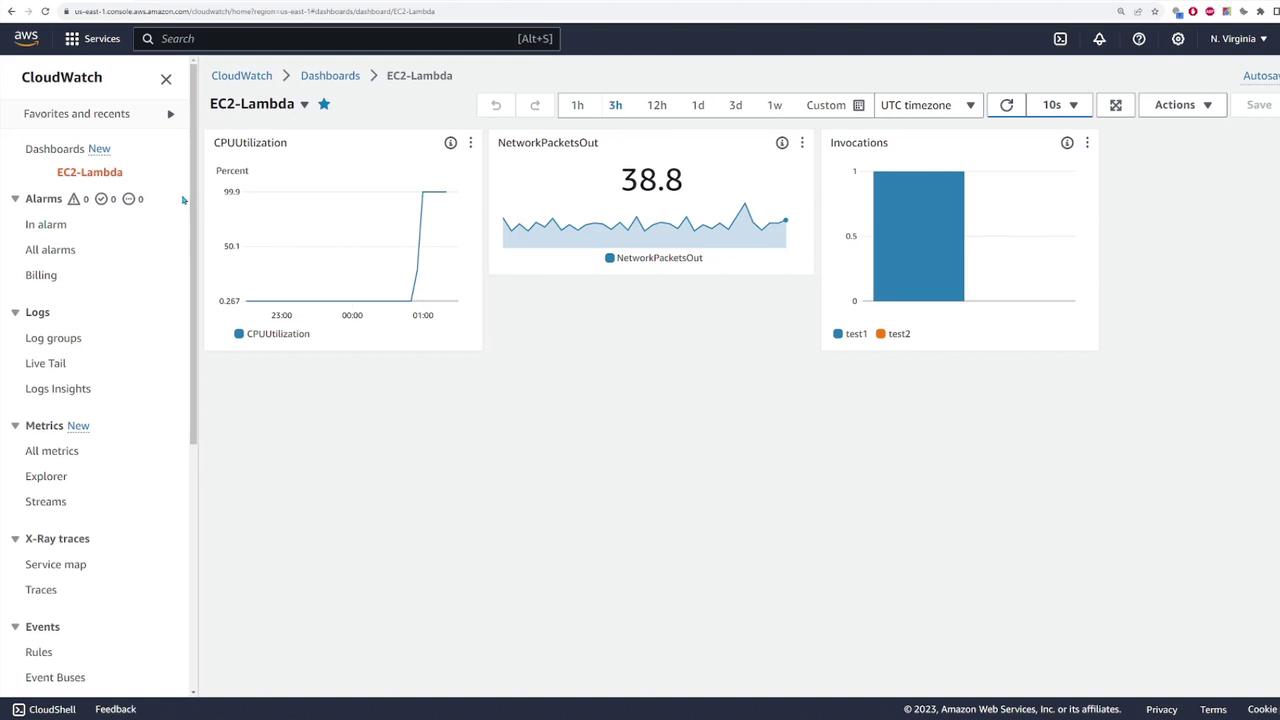Click the browser reload button

pos(45,11)
